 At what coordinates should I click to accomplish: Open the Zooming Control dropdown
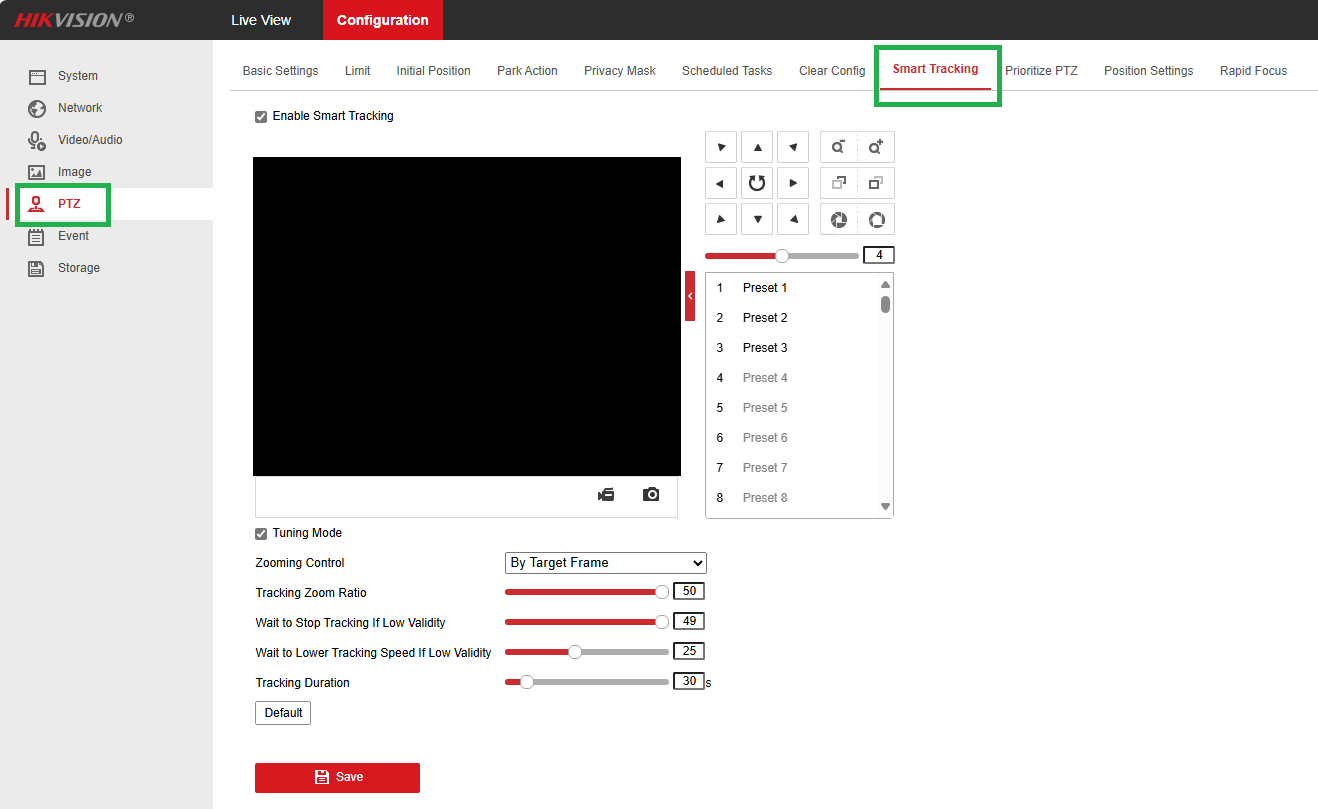pos(604,563)
